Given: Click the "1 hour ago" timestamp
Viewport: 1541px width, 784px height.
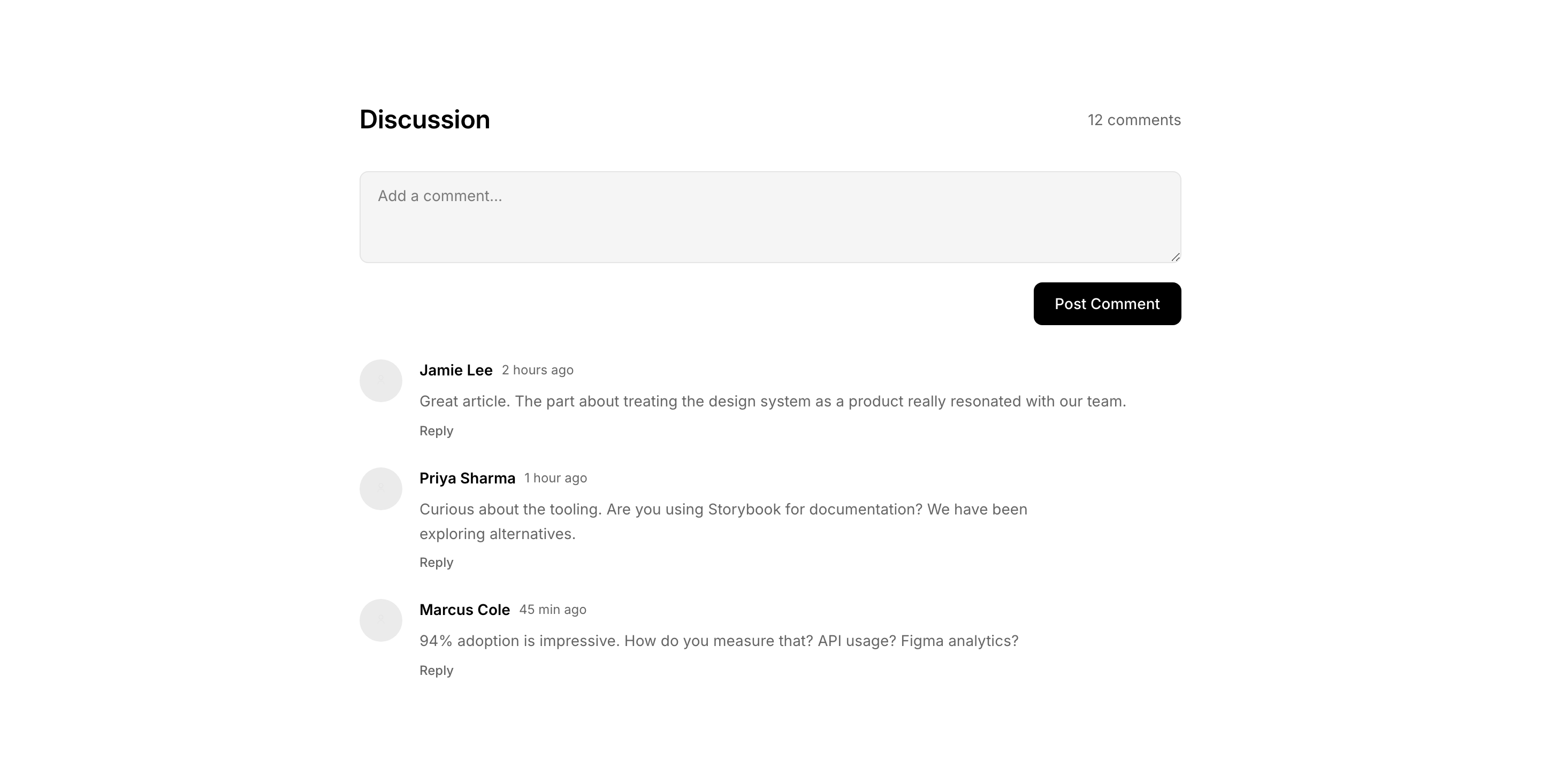Looking at the screenshot, I should (555, 479).
